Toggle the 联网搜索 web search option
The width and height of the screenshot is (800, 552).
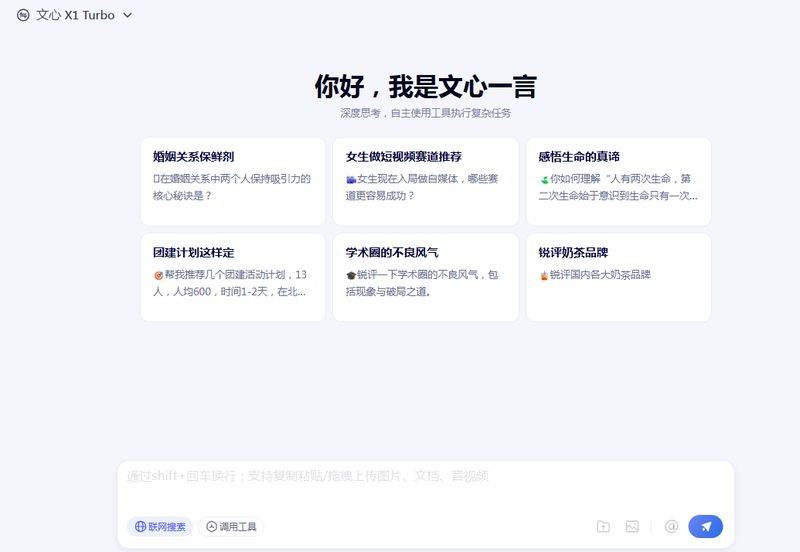point(159,527)
